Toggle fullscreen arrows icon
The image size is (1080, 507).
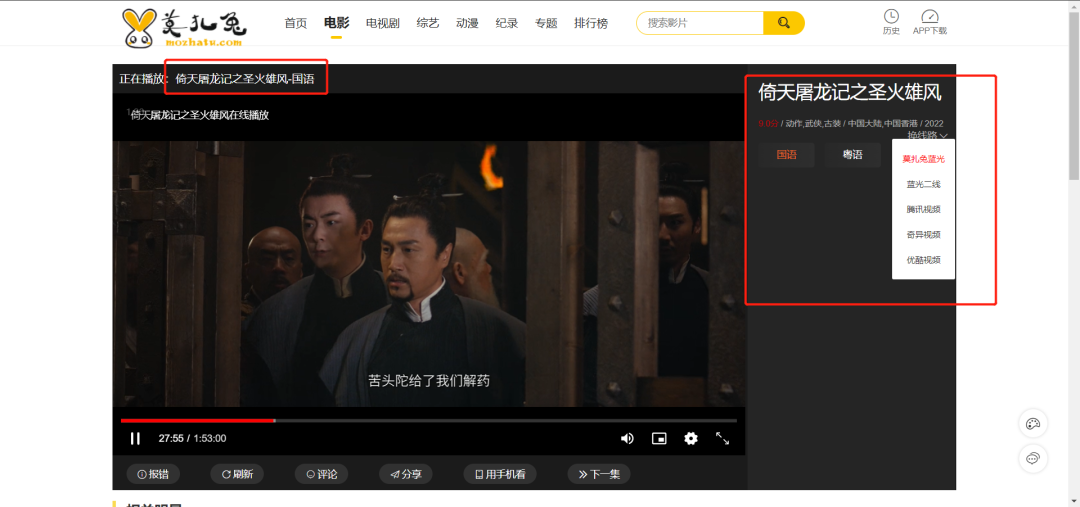(723, 438)
